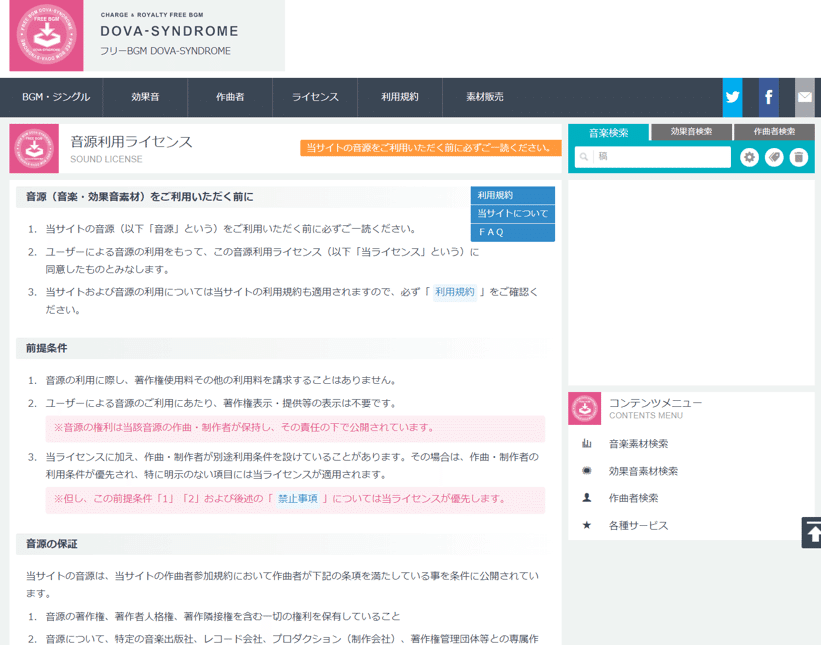821x645 pixels.
Task: Click the orange notice banner
Action: tap(431, 148)
